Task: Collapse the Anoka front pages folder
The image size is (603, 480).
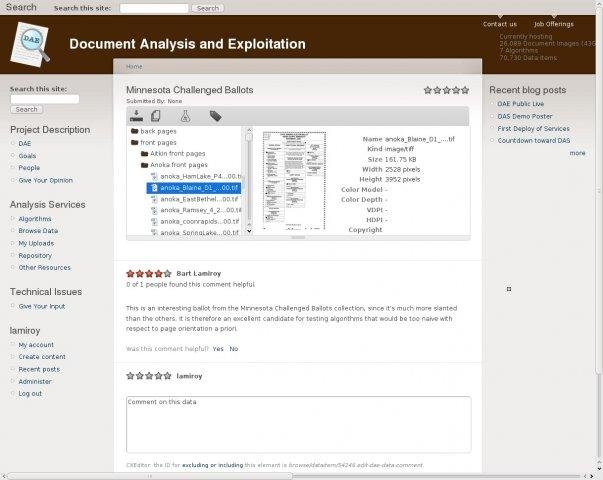Action: [179, 165]
